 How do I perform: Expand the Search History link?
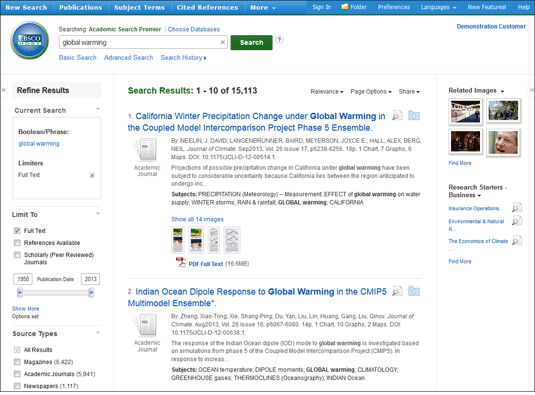coord(183,58)
